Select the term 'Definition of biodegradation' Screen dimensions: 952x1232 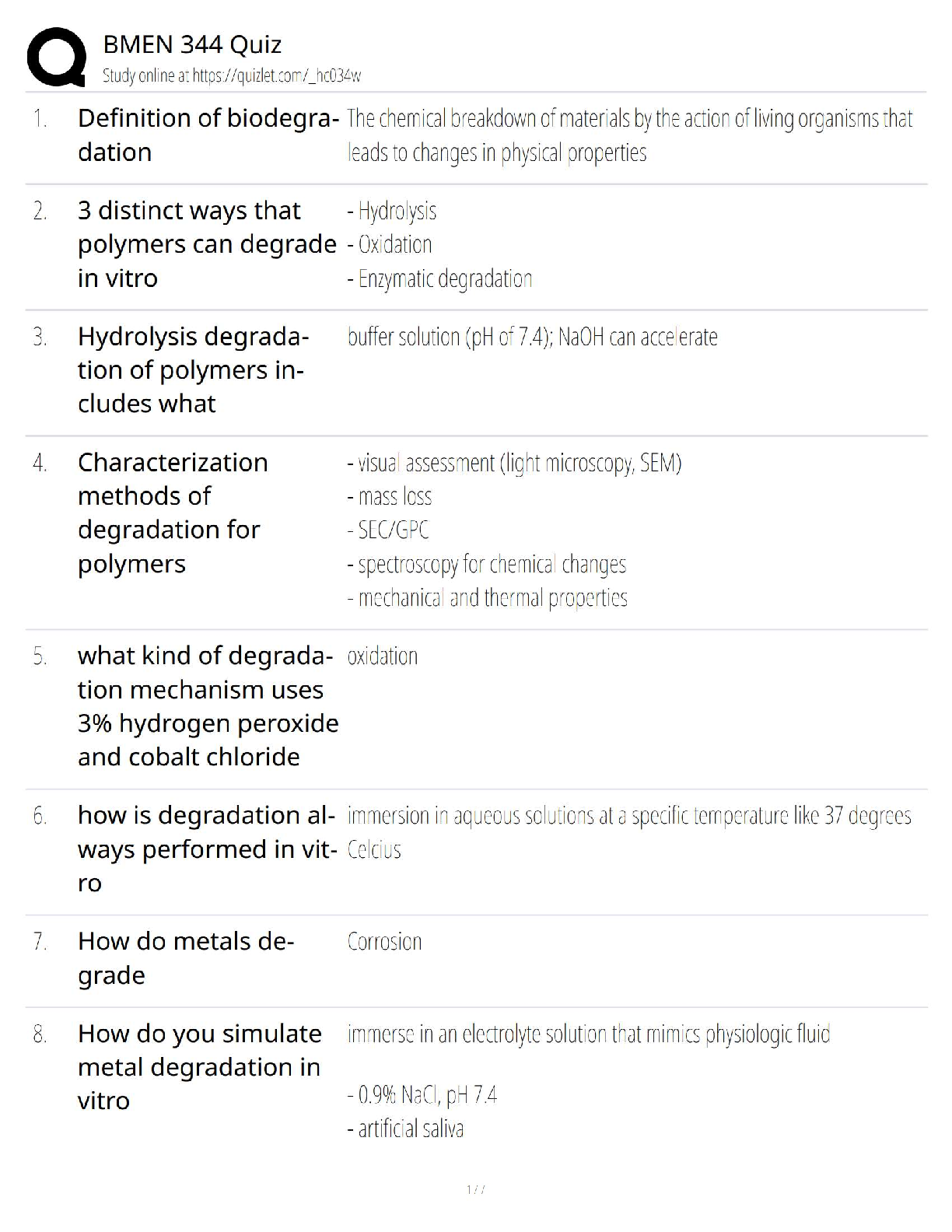(x=207, y=135)
